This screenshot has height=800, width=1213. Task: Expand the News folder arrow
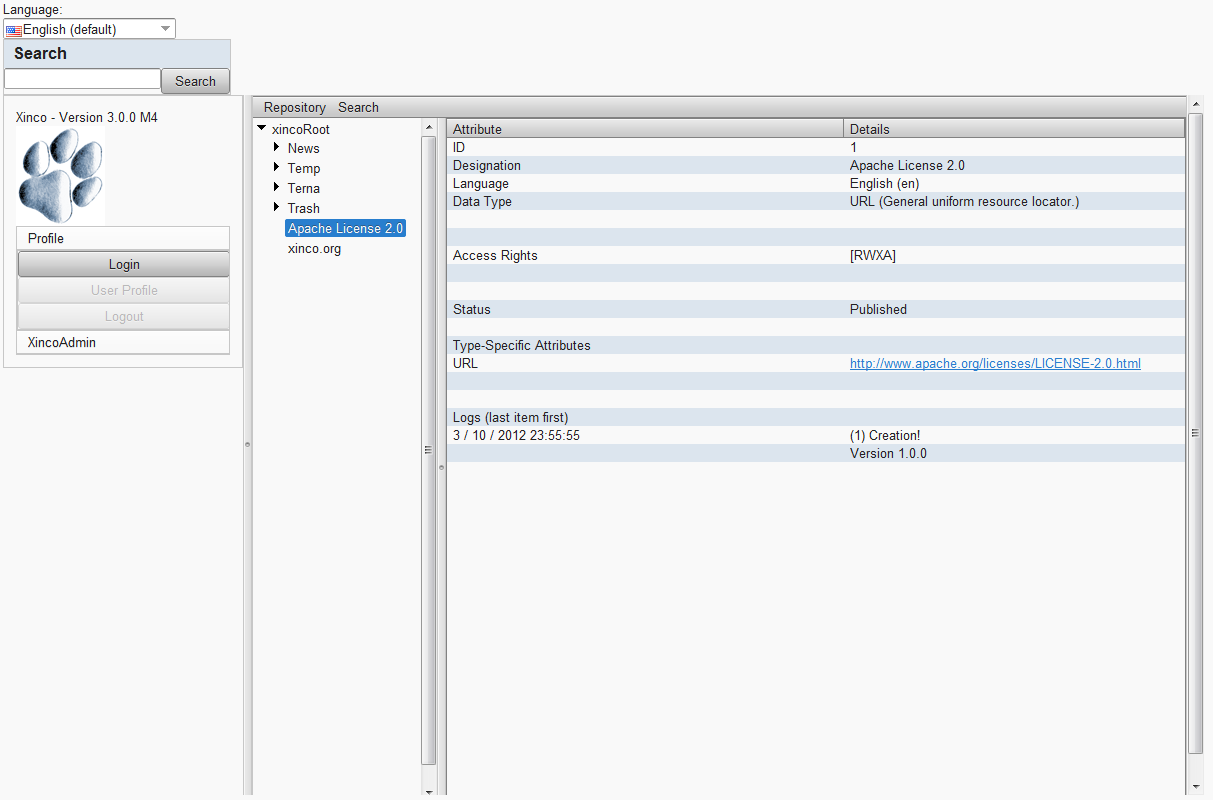pyautogui.click(x=277, y=148)
